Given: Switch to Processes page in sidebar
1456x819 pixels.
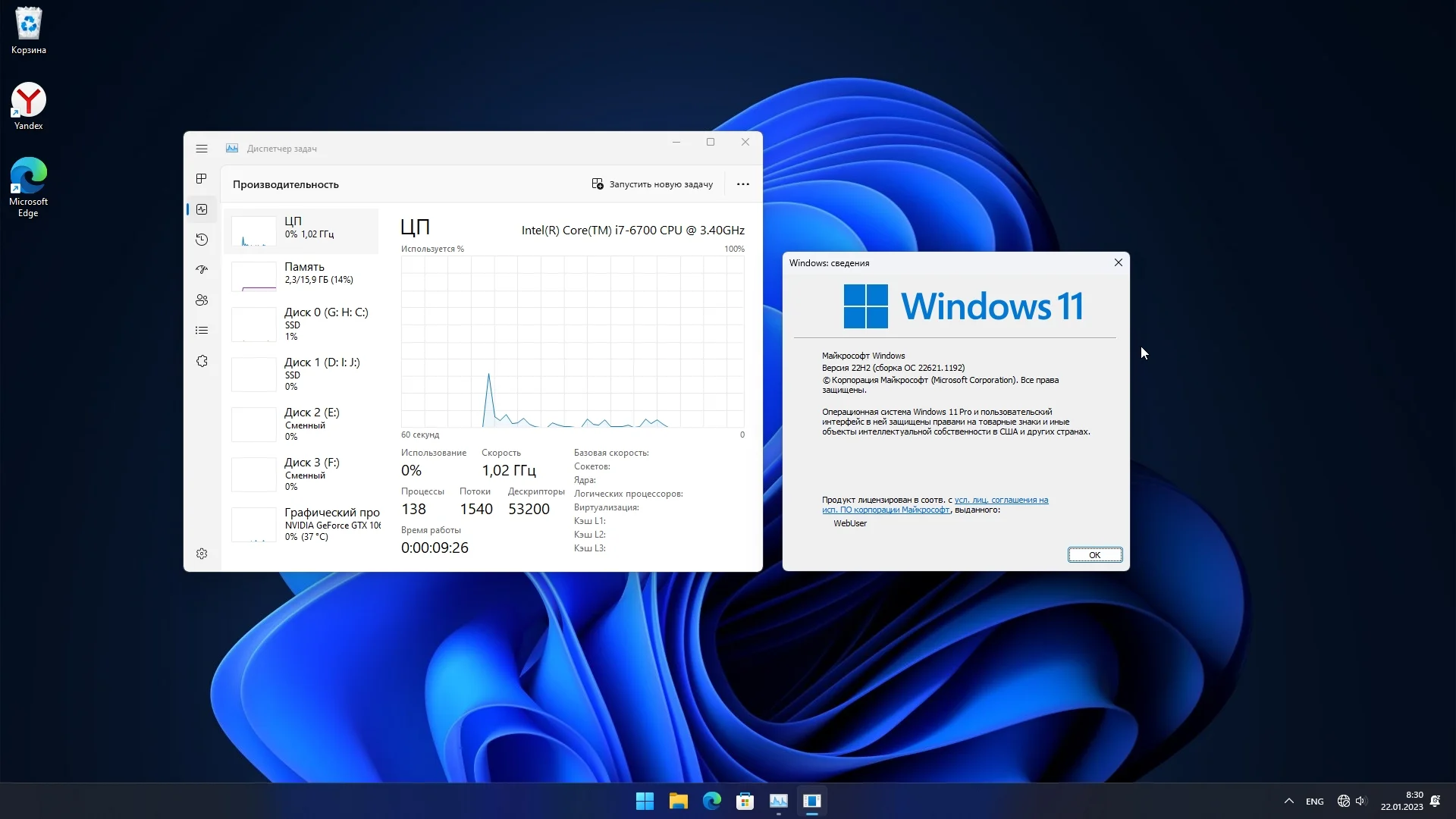Looking at the screenshot, I should pyautogui.click(x=202, y=179).
